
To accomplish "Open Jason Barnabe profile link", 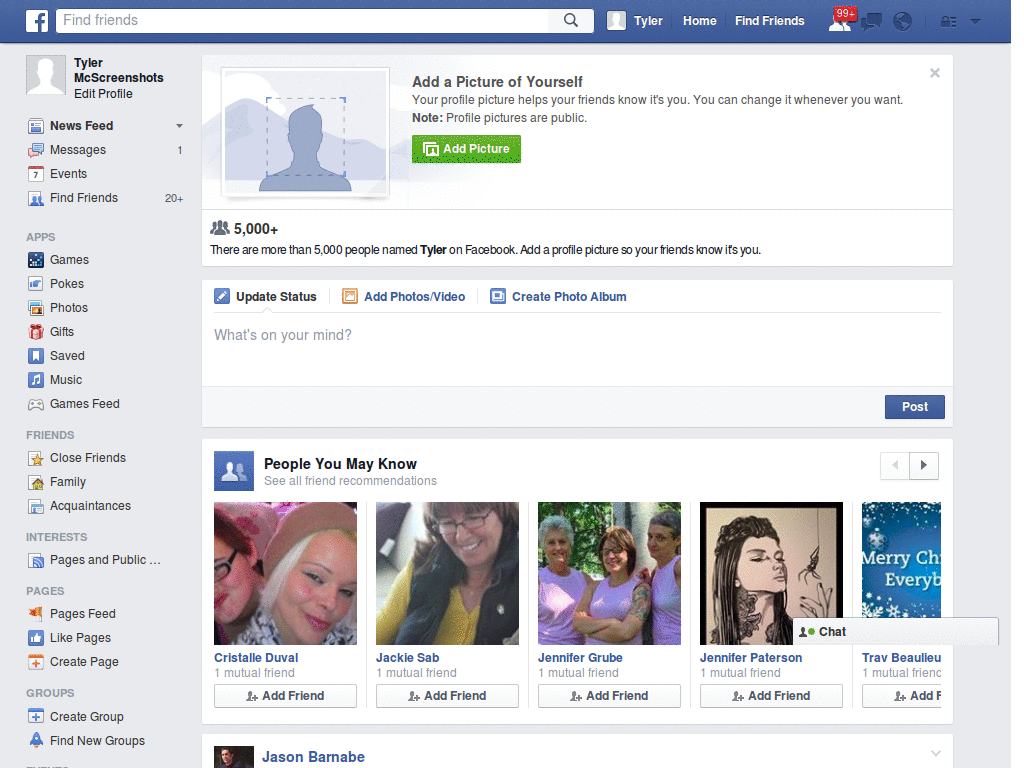I will coord(313,757).
